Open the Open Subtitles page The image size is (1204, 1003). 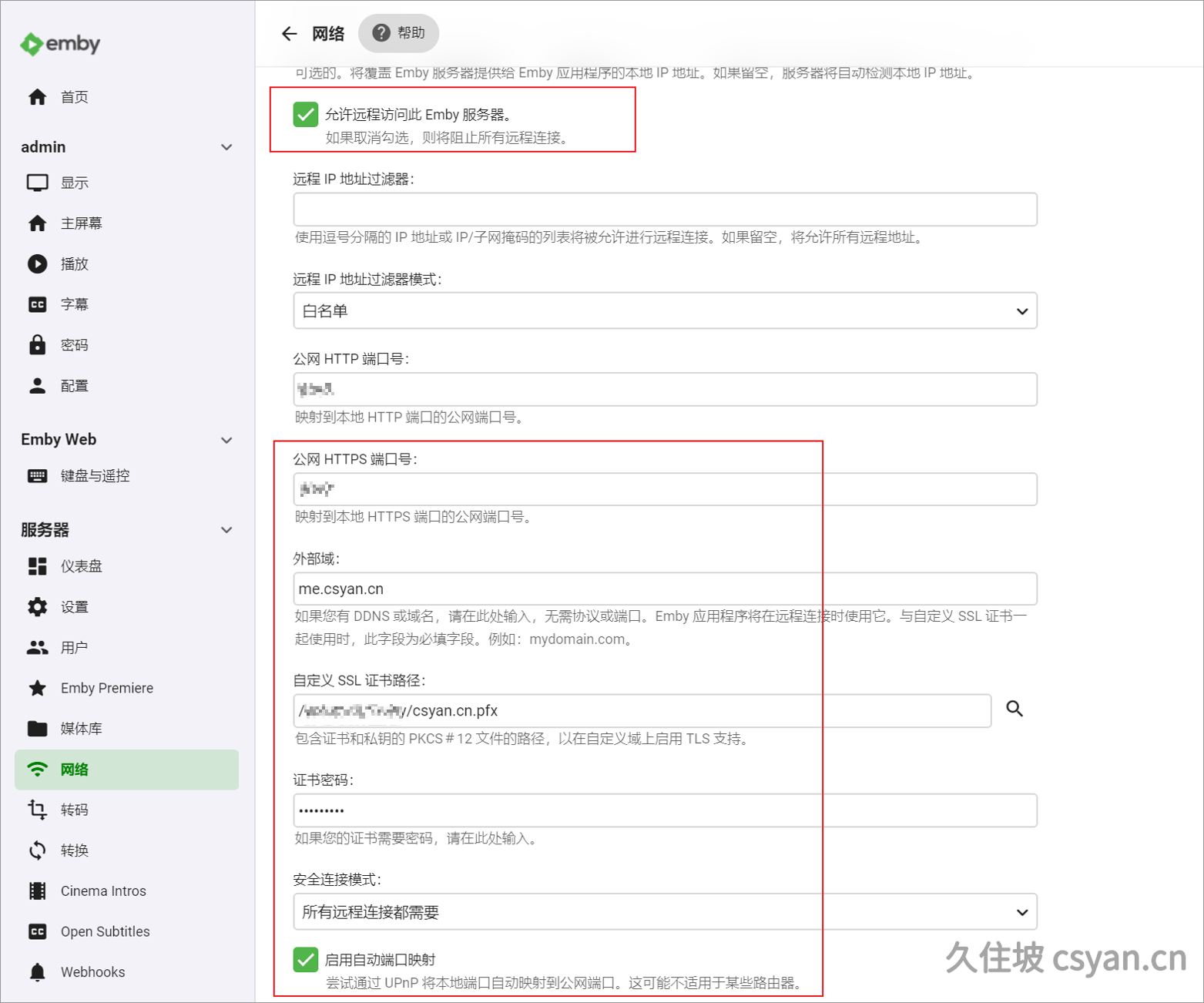coord(127,931)
